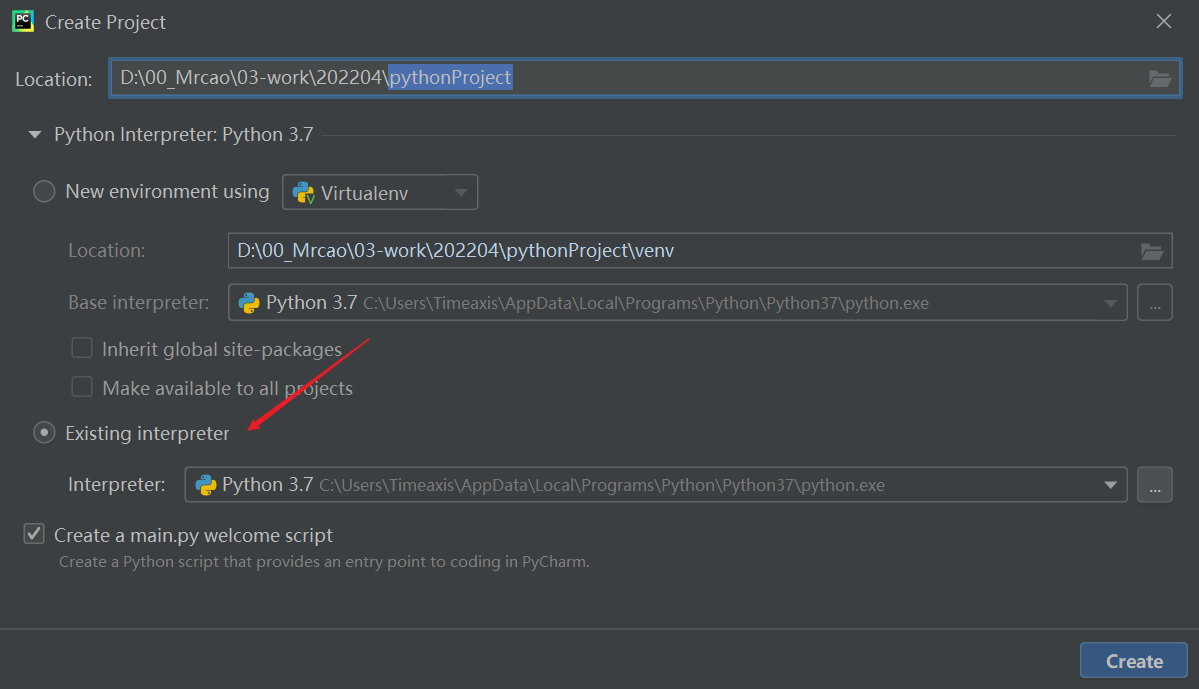
Task: Open the Base interpreter Python 3.7 dropdown
Action: click(x=677, y=303)
